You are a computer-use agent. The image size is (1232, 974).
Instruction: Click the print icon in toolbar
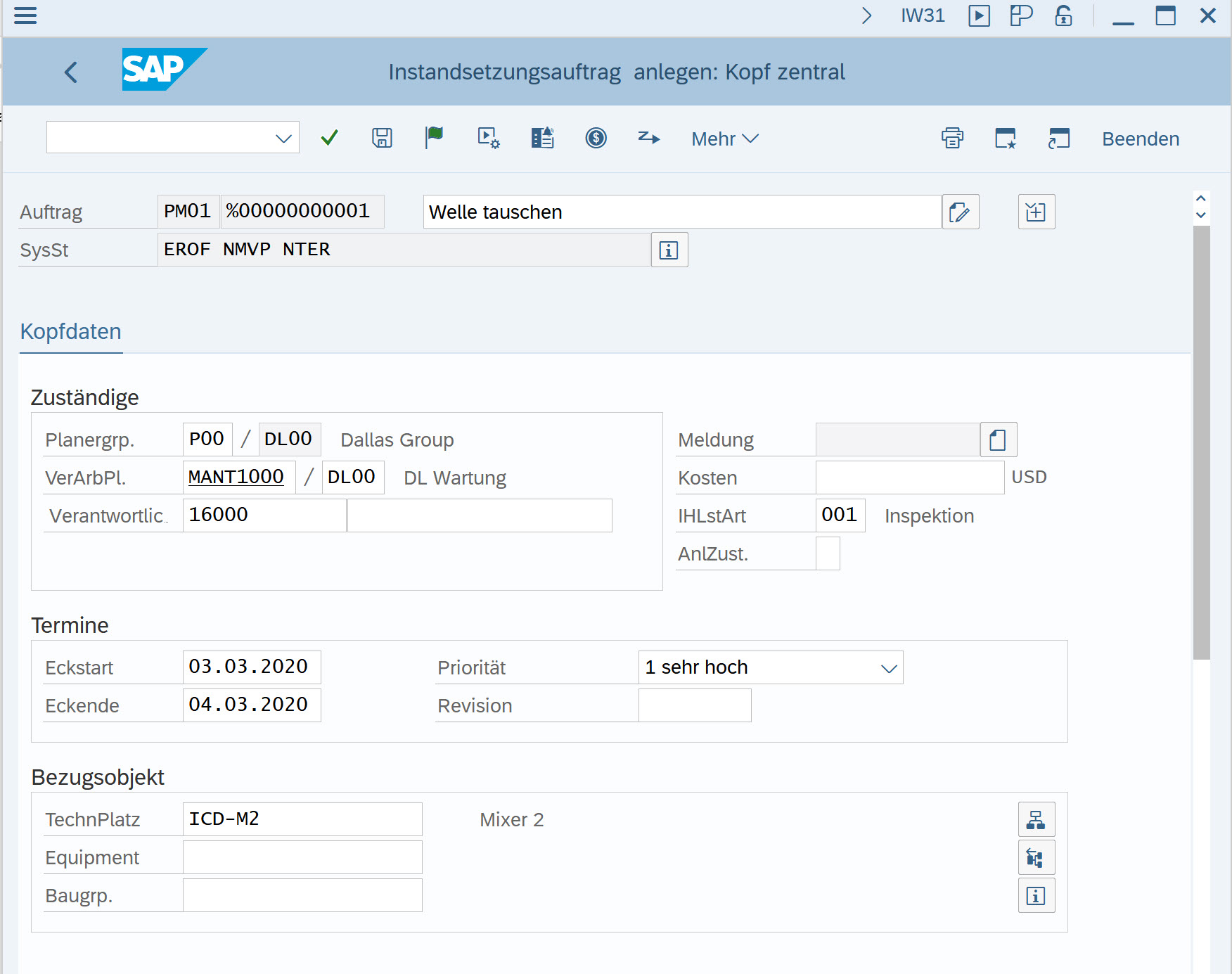[952, 139]
